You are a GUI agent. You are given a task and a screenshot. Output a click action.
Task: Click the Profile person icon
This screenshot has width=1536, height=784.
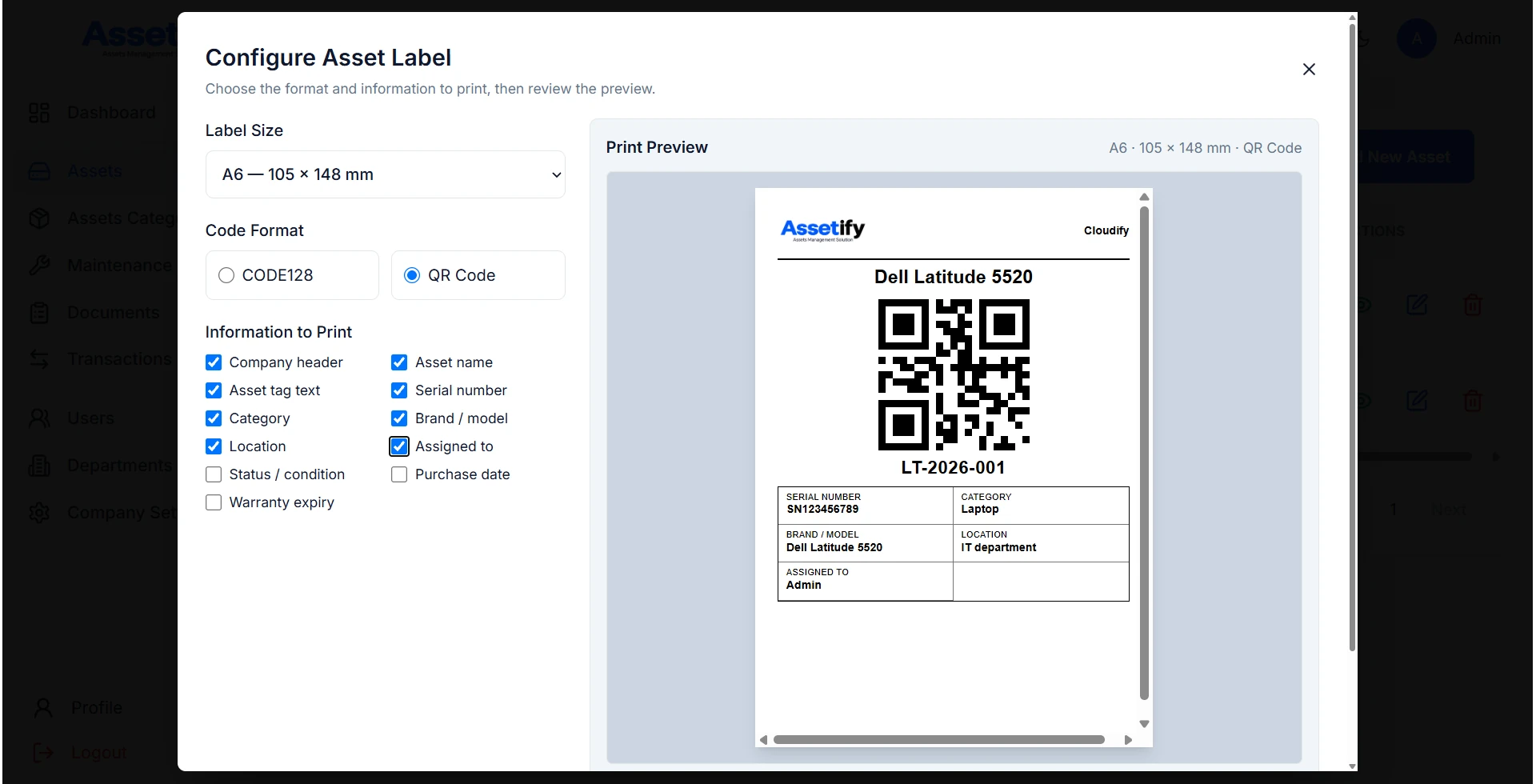click(x=43, y=707)
